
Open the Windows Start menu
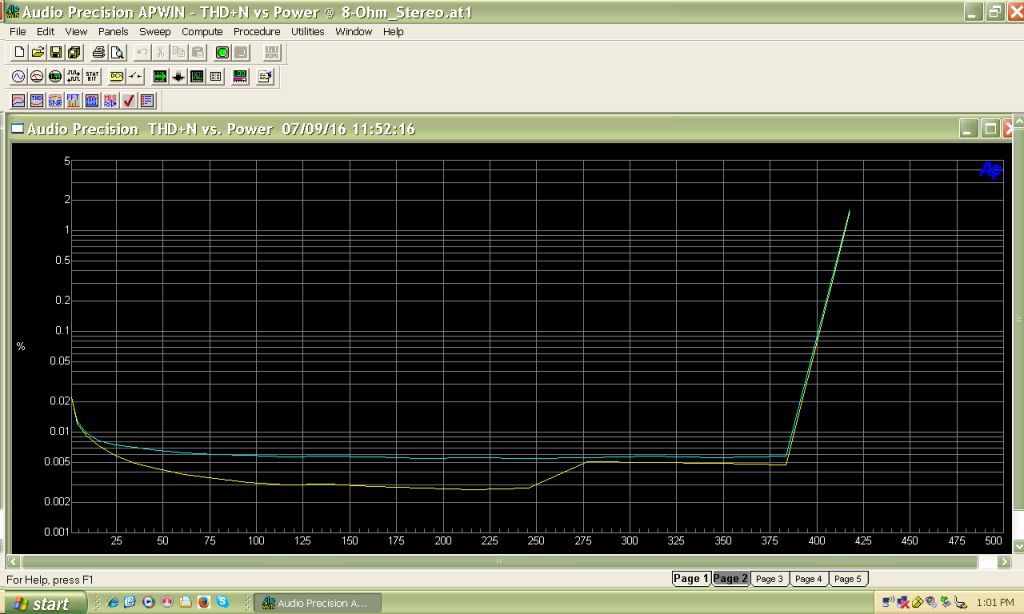43,603
